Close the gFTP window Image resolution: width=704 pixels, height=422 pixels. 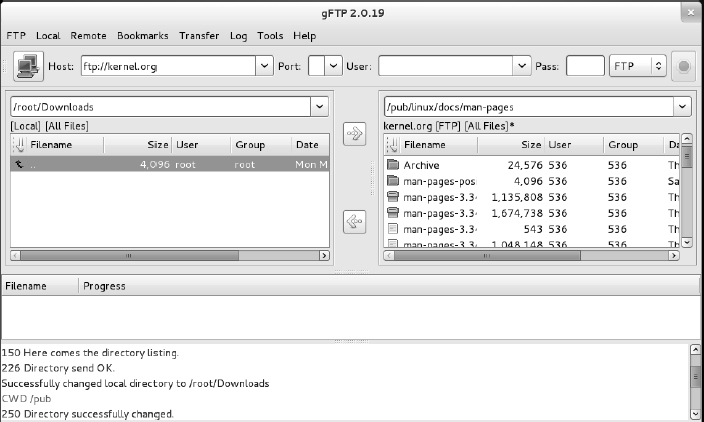(x=691, y=12)
